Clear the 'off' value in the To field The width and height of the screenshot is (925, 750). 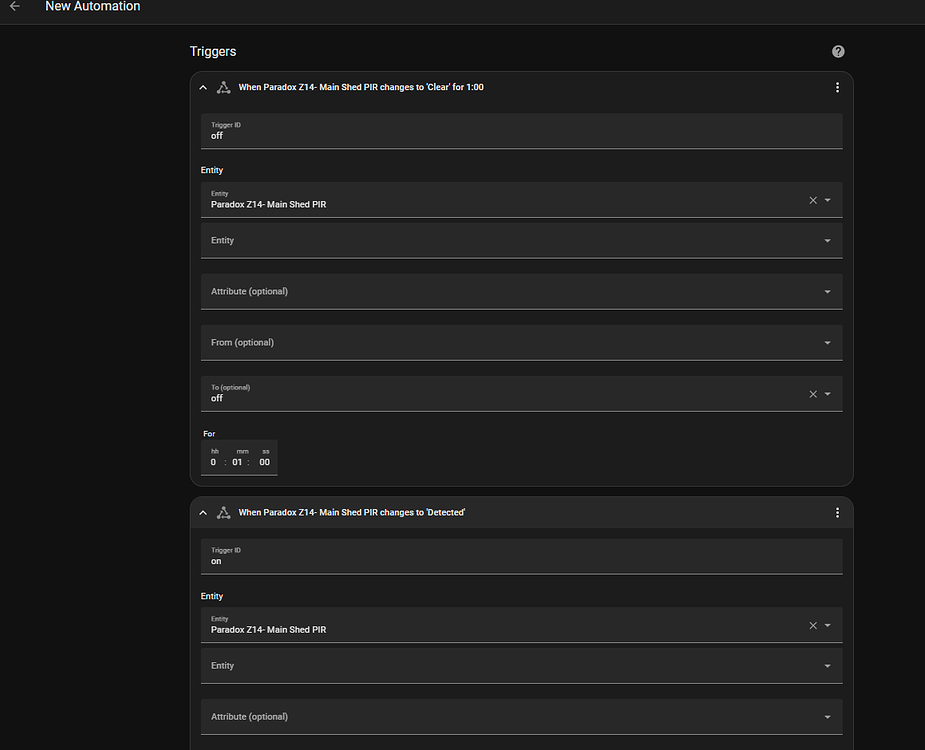point(812,393)
